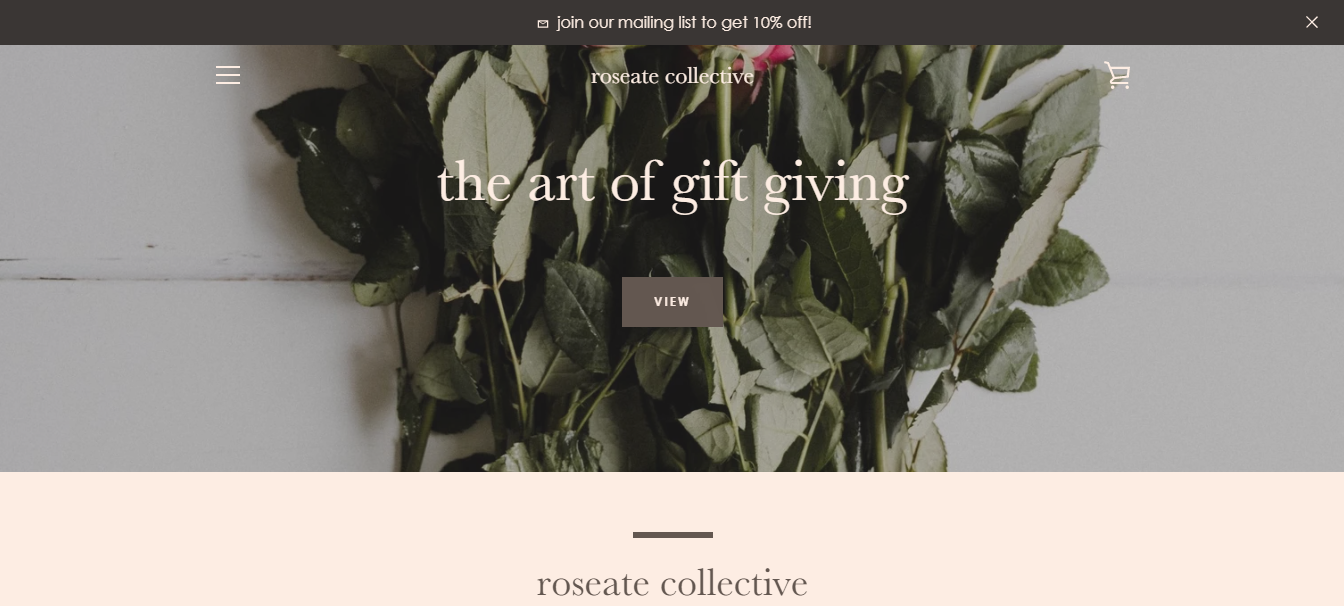The width and height of the screenshot is (1344, 606).
Task: Click 'the art of gift giving' headline
Action: pos(672,184)
